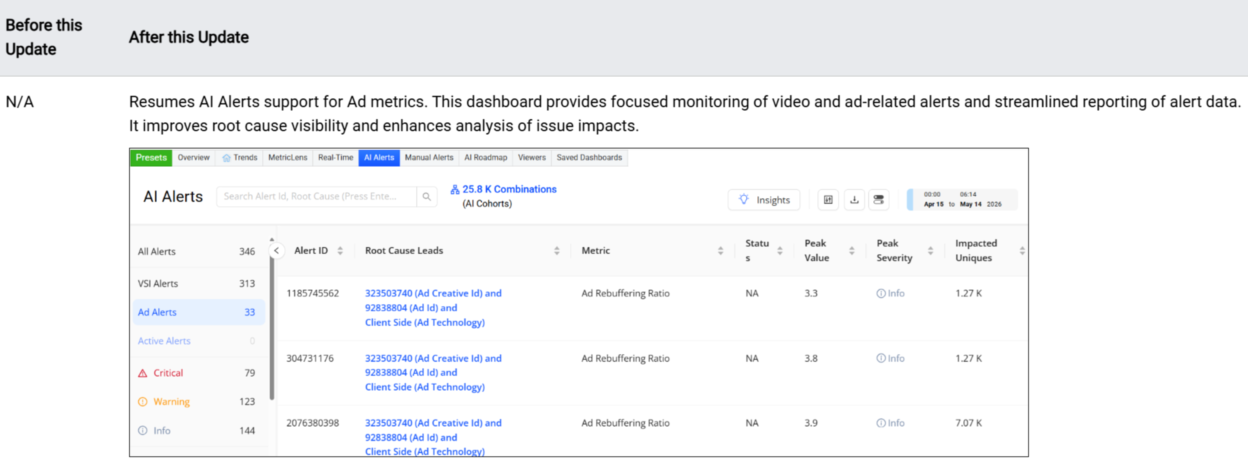
Task: Click the Search Alert Id input field
Action: coord(316,197)
